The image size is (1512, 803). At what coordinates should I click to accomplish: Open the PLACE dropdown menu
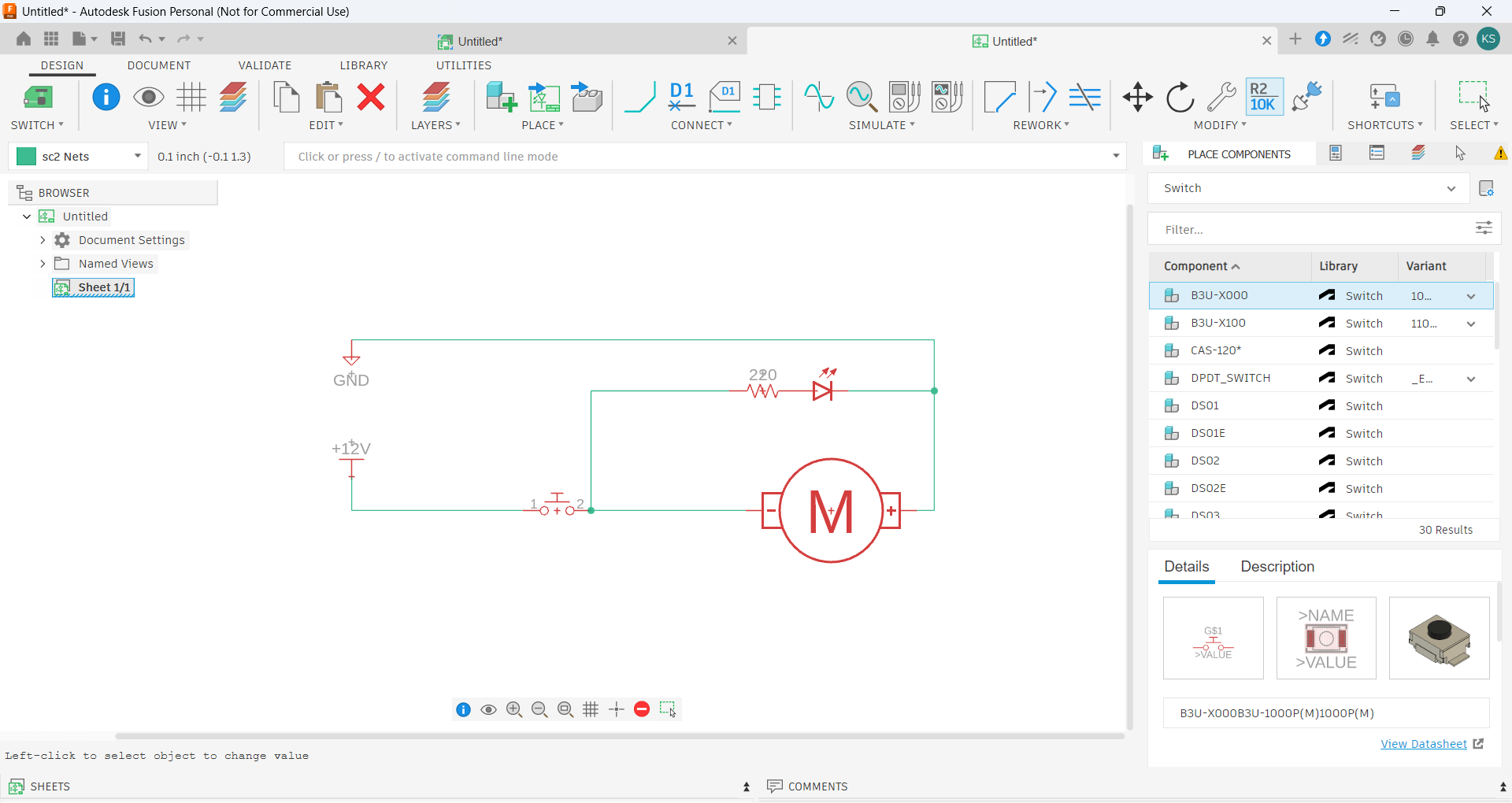click(x=543, y=125)
